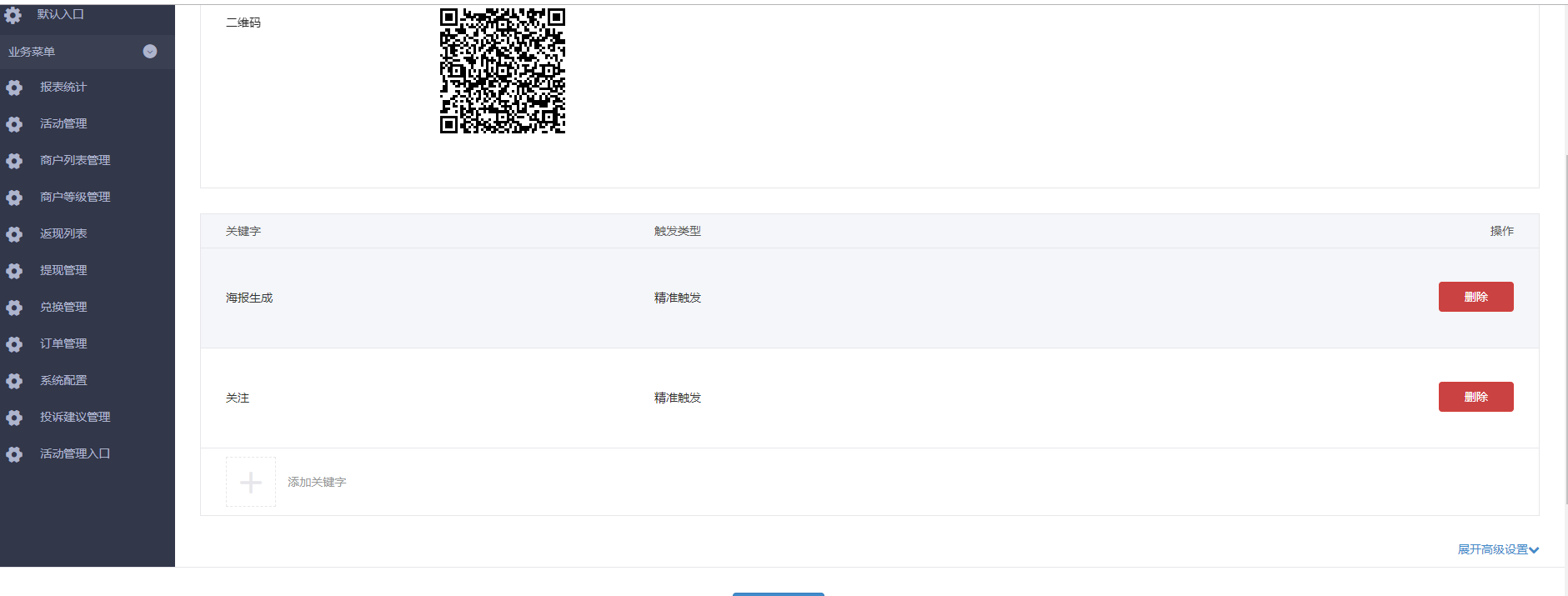This screenshot has height=596, width=1568.
Task: Collapse the 业务菜单 section chevron
Action: (x=150, y=52)
